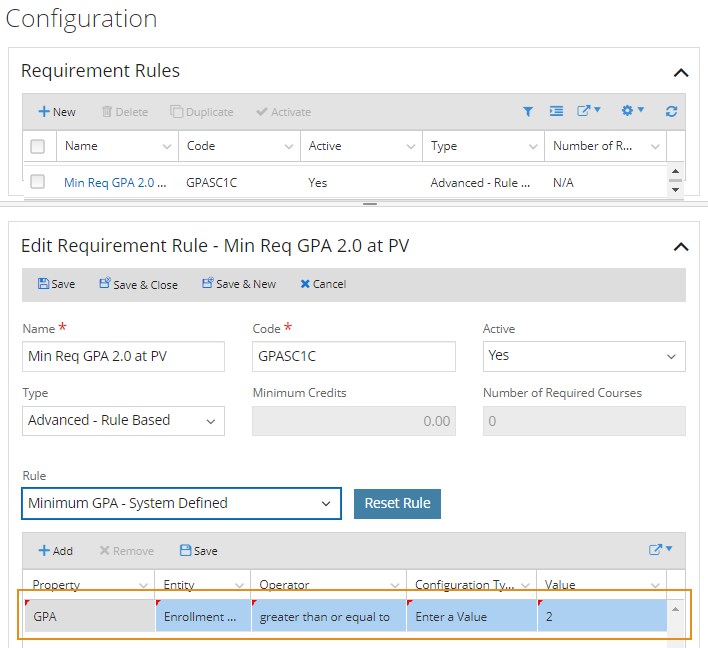Collapse the Requirement Rules panel
The height and width of the screenshot is (648, 708).
pyautogui.click(x=680, y=73)
